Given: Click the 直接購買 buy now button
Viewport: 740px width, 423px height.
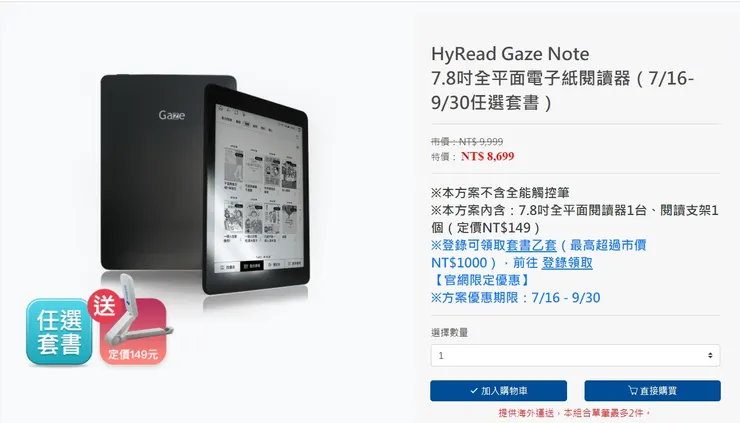Looking at the screenshot, I should click(x=652, y=391).
